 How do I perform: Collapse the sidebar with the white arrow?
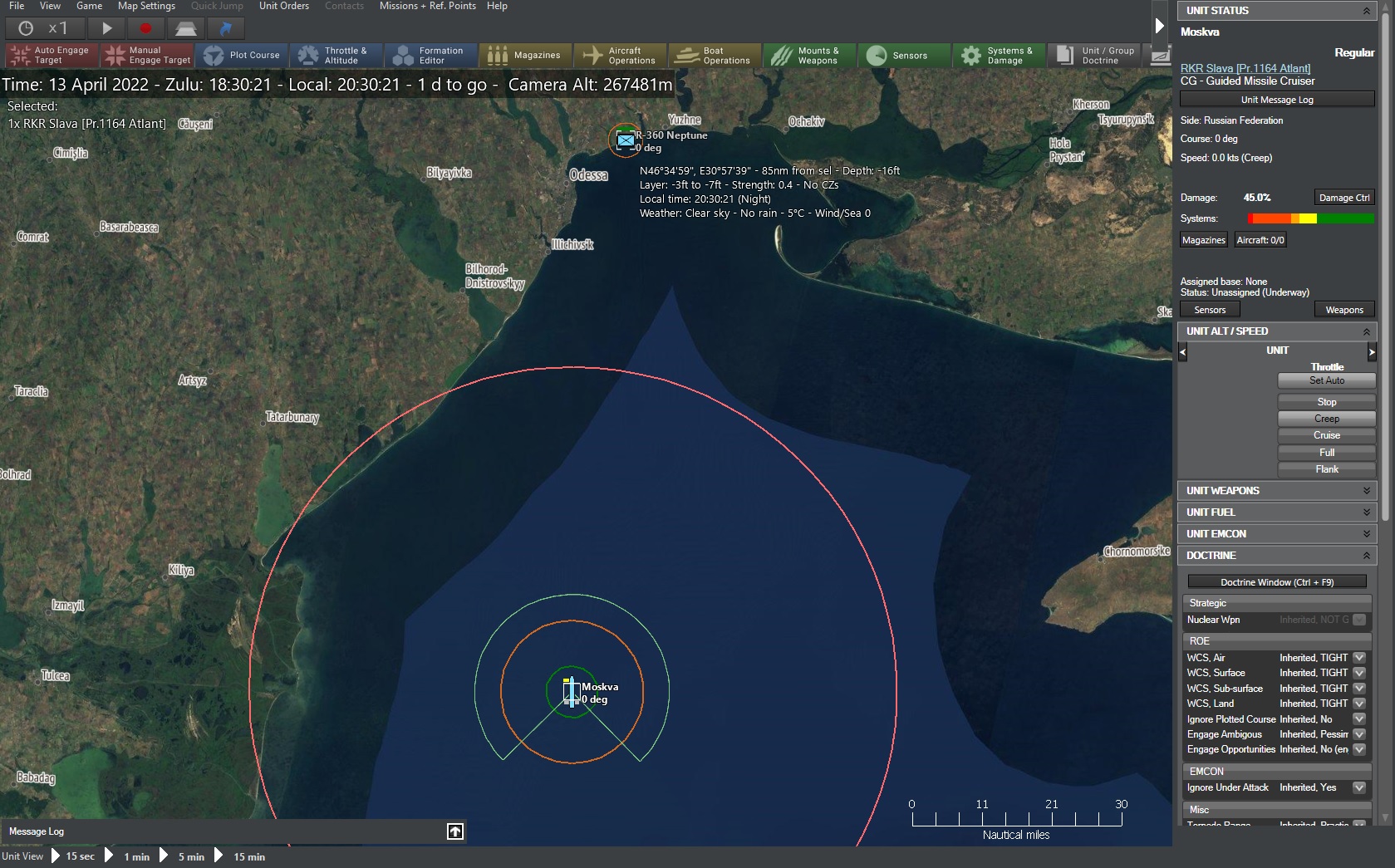coord(1160,26)
